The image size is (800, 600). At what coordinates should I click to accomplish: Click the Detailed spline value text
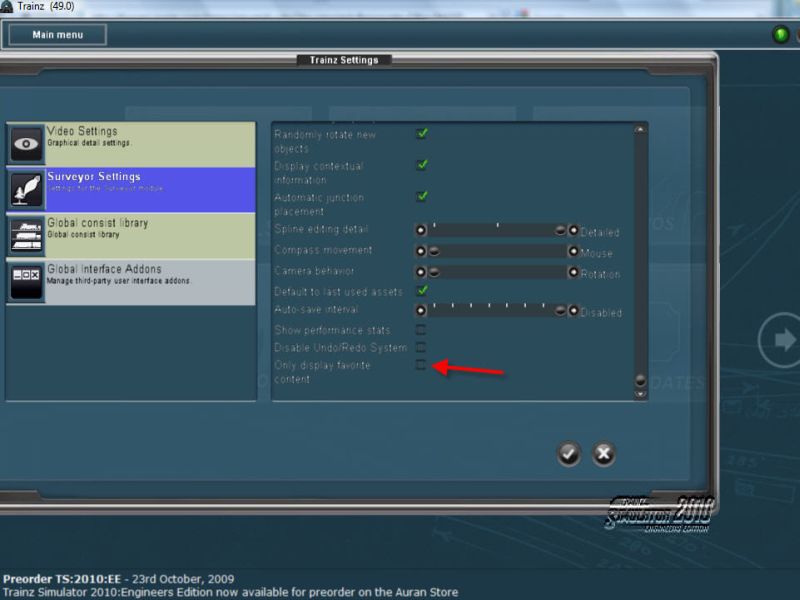point(600,233)
